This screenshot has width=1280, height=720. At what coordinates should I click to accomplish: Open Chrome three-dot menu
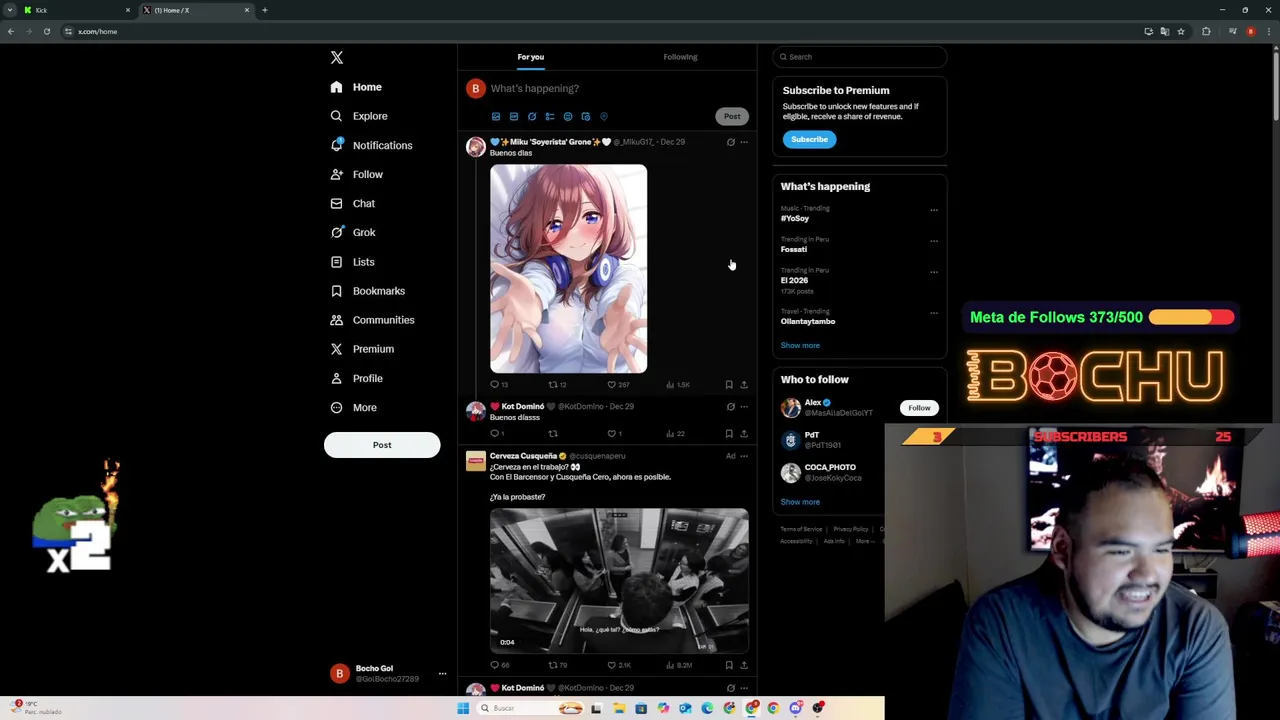click(x=1268, y=32)
